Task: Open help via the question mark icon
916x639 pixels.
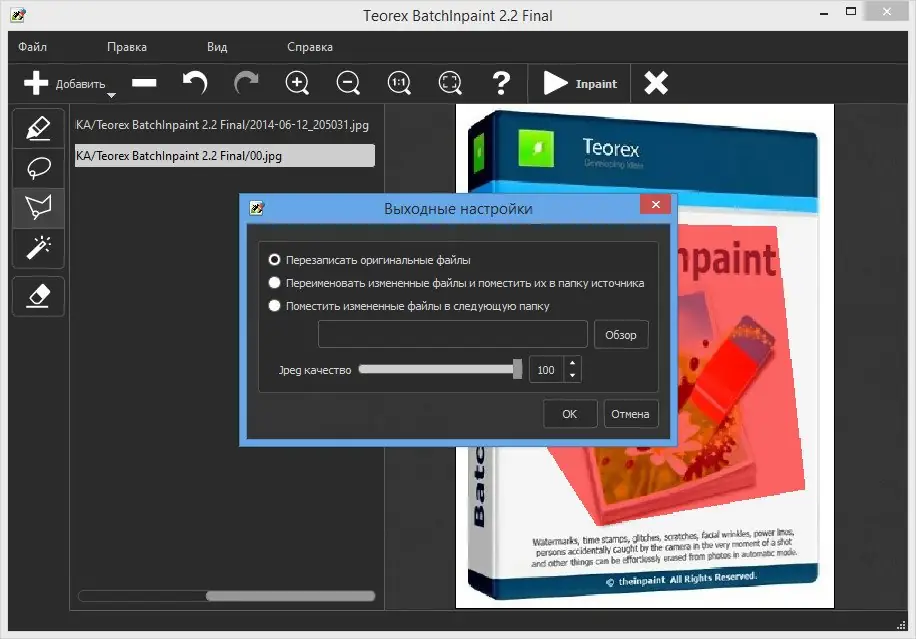Action: (x=501, y=83)
